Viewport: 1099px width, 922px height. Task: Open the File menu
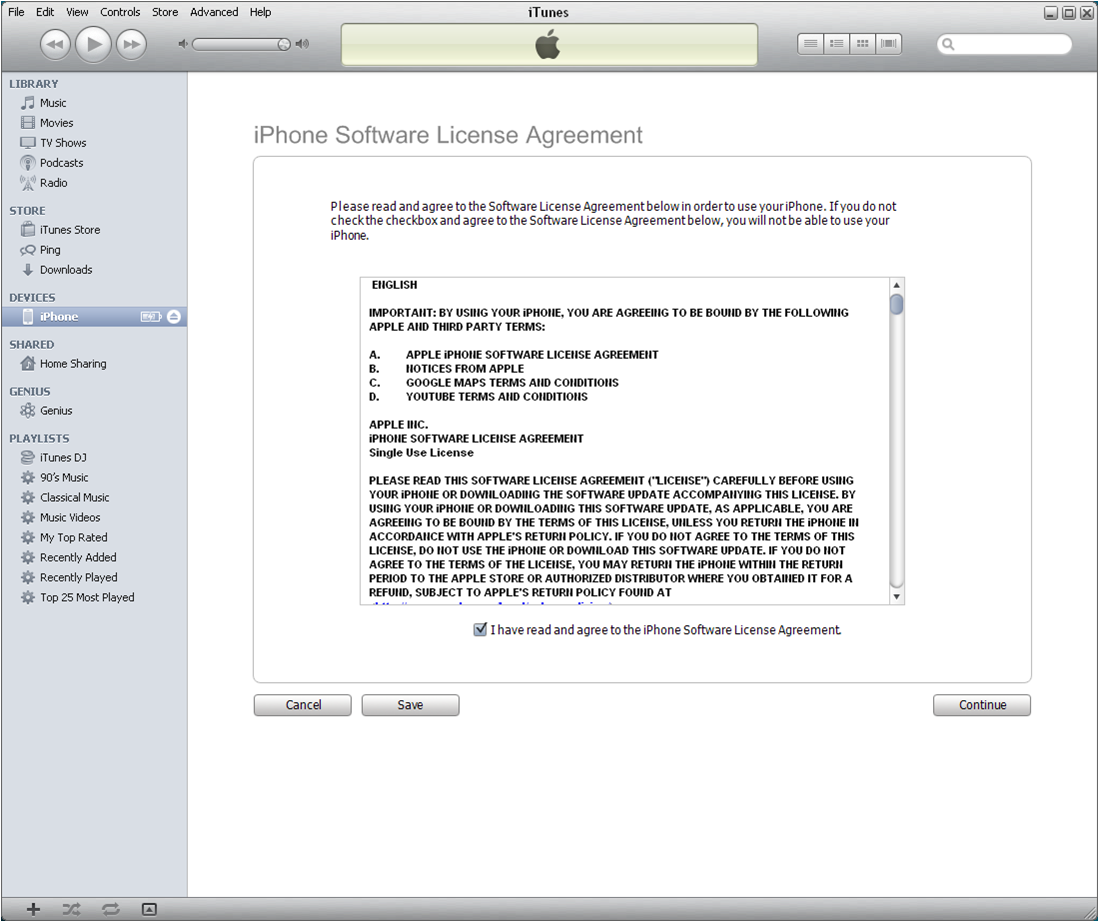pyautogui.click(x=16, y=12)
